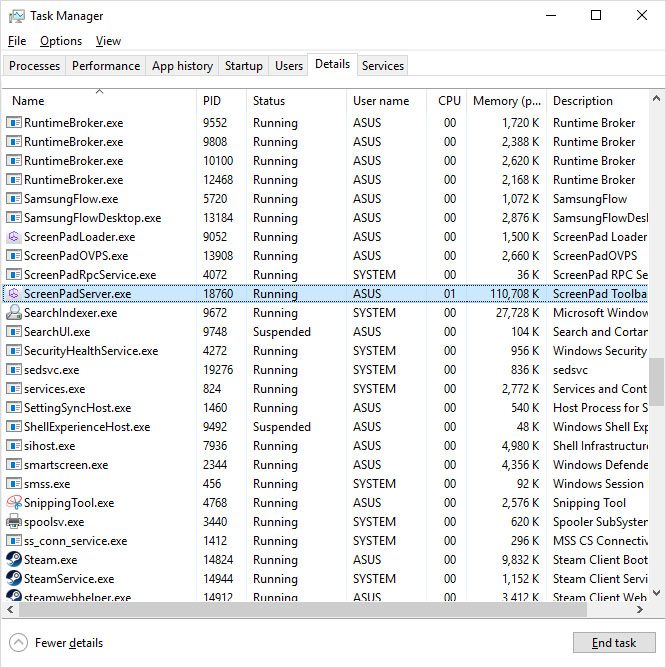Click the SamsungFlow.exe process icon
666x668 pixels.
[x=14, y=199]
